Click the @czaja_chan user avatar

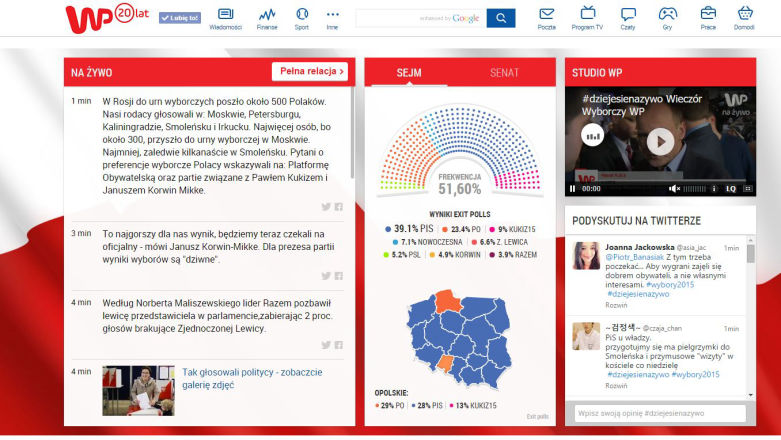click(586, 336)
